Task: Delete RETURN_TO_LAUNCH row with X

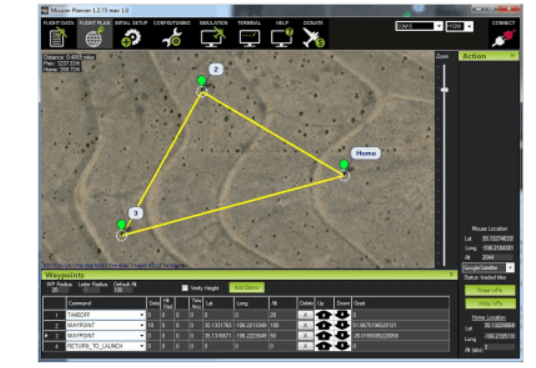Action: 305,346
